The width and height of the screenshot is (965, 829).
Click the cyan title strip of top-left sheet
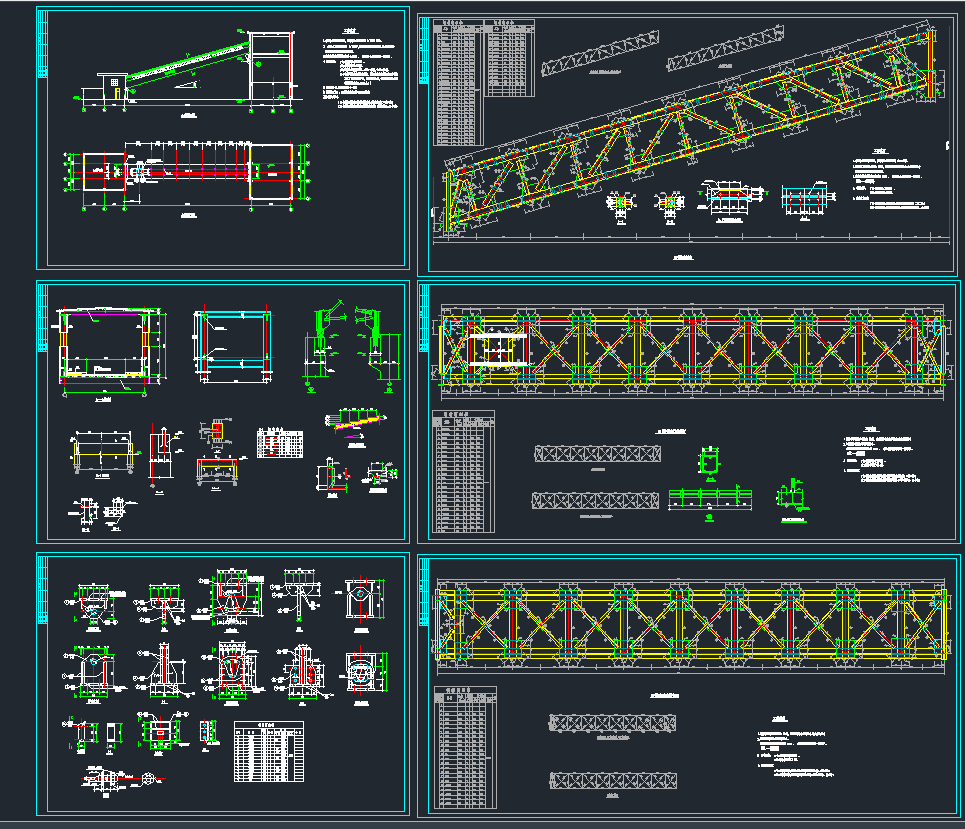[42, 45]
